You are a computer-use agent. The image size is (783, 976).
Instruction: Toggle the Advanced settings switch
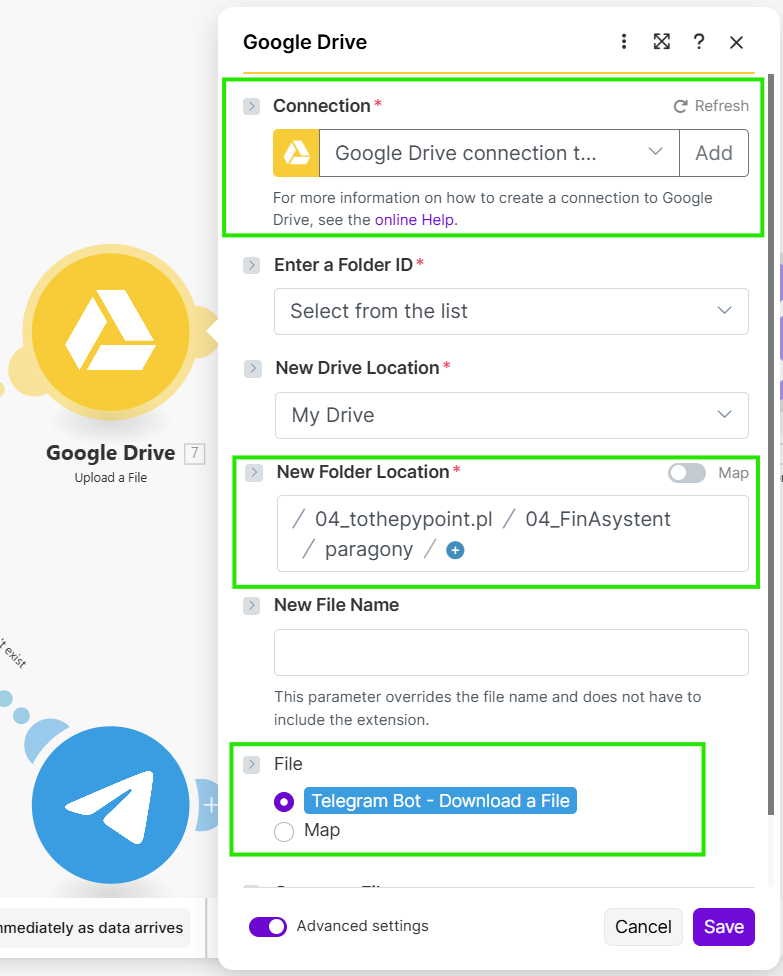click(268, 927)
